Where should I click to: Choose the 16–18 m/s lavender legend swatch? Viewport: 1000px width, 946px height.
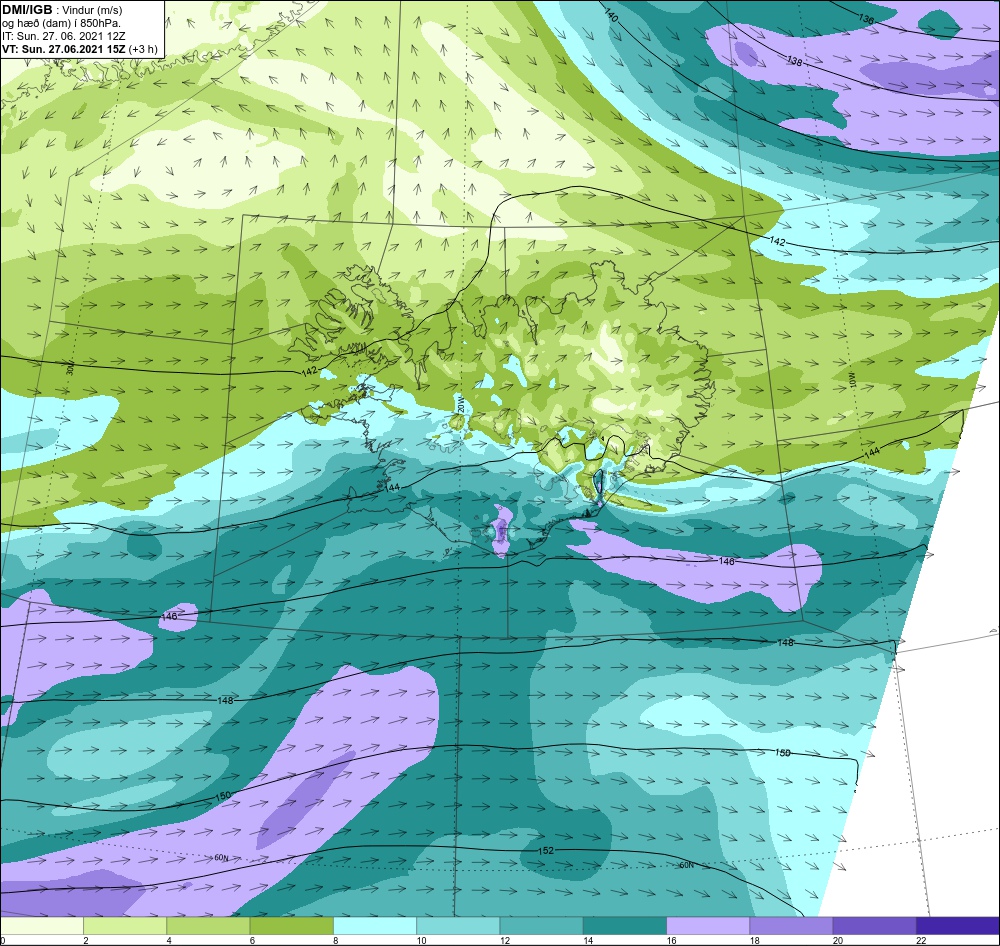coord(708,925)
